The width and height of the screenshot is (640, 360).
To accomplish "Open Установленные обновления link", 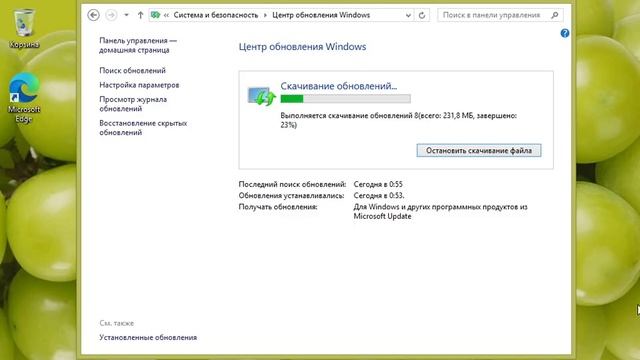I will (148, 338).
